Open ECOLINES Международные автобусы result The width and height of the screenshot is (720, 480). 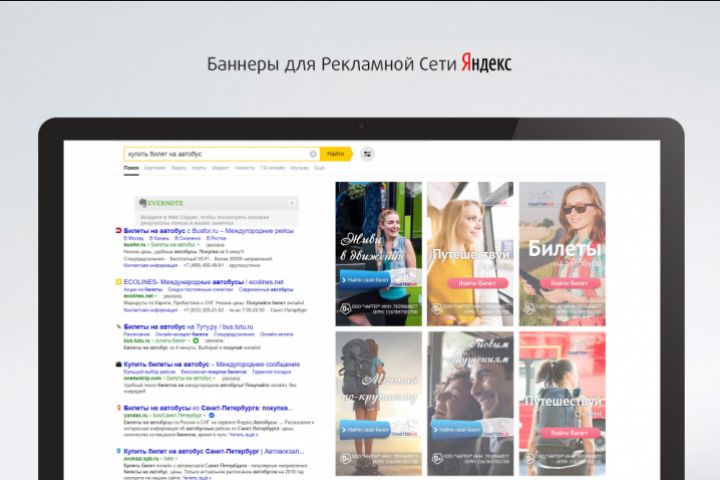pyautogui.click(x=203, y=282)
